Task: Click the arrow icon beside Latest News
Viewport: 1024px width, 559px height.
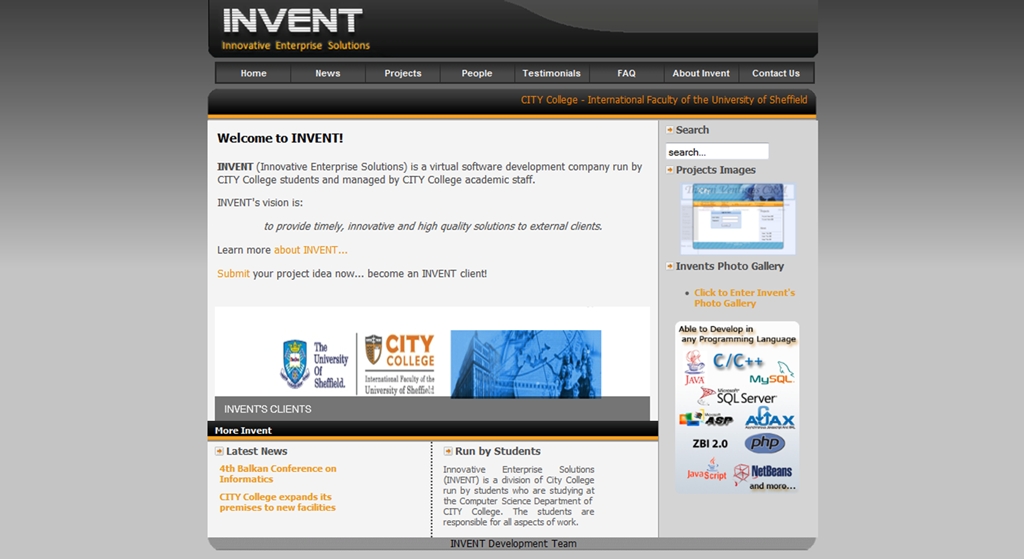Action: tap(219, 451)
